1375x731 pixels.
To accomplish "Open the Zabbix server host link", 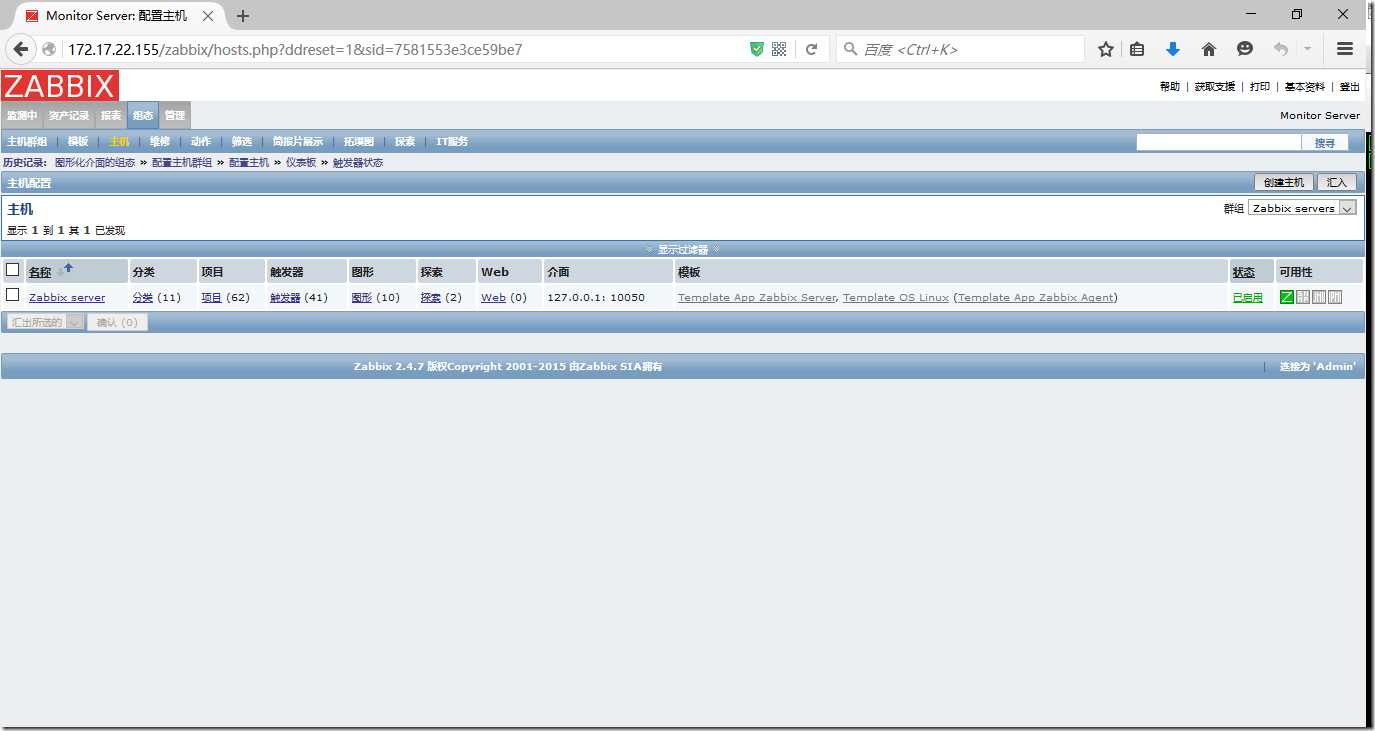I will (x=67, y=298).
